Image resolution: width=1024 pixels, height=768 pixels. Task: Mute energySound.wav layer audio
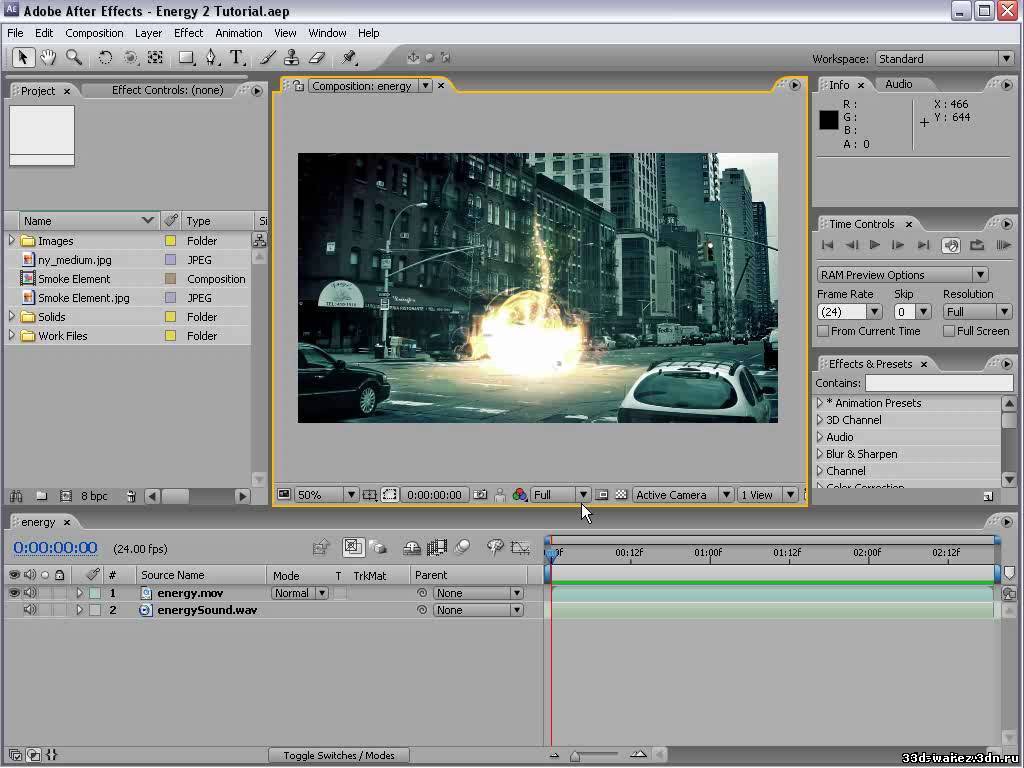pyautogui.click(x=30, y=610)
